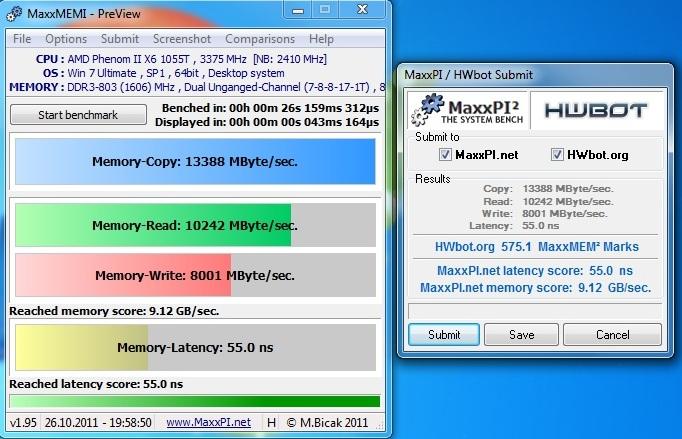Click the 'MaxxPI / HWbot Submit' title bar
This screenshot has height=439, width=682.
click(x=535, y=75)
